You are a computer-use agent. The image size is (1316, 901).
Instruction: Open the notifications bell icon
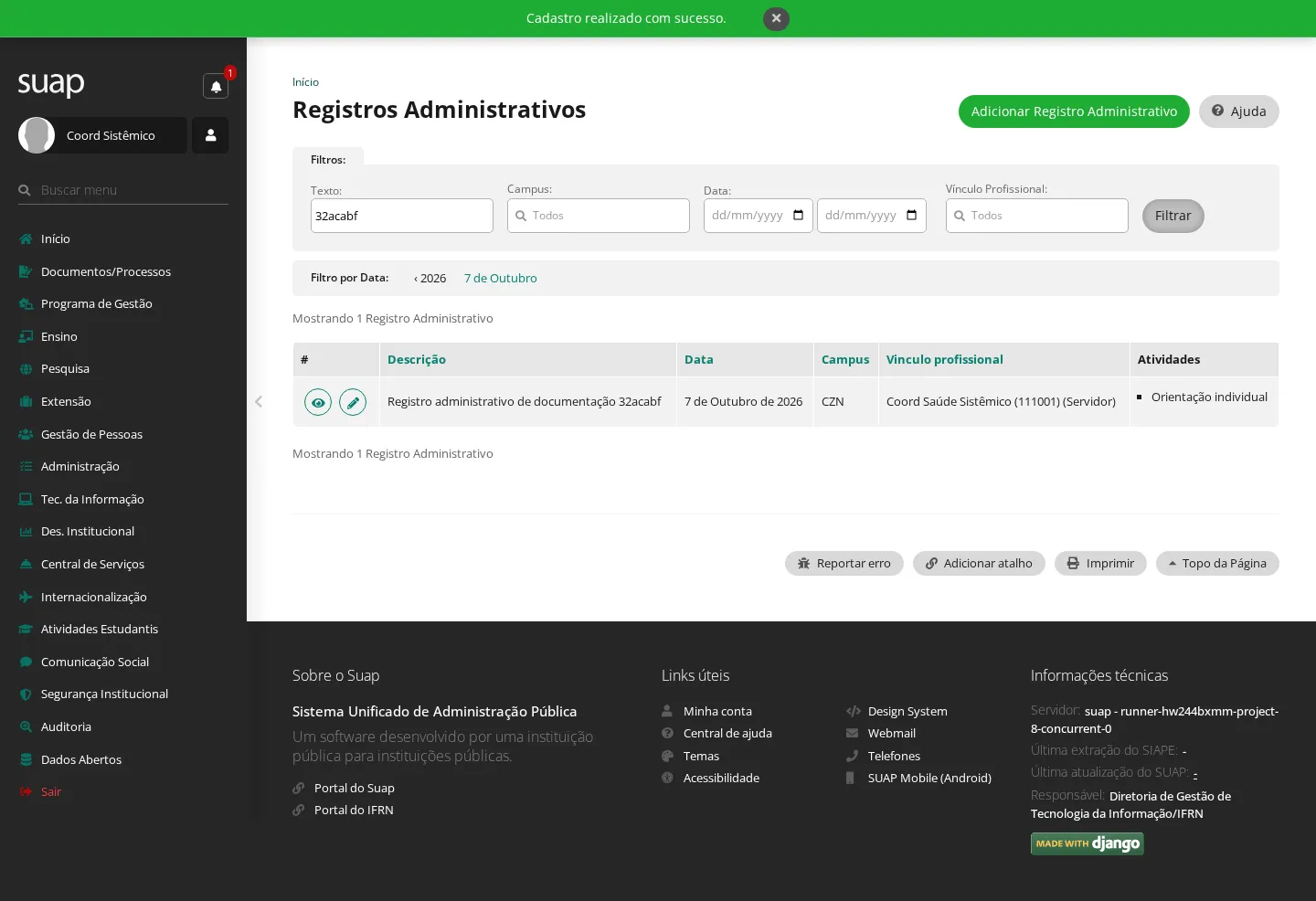point(216,86)
